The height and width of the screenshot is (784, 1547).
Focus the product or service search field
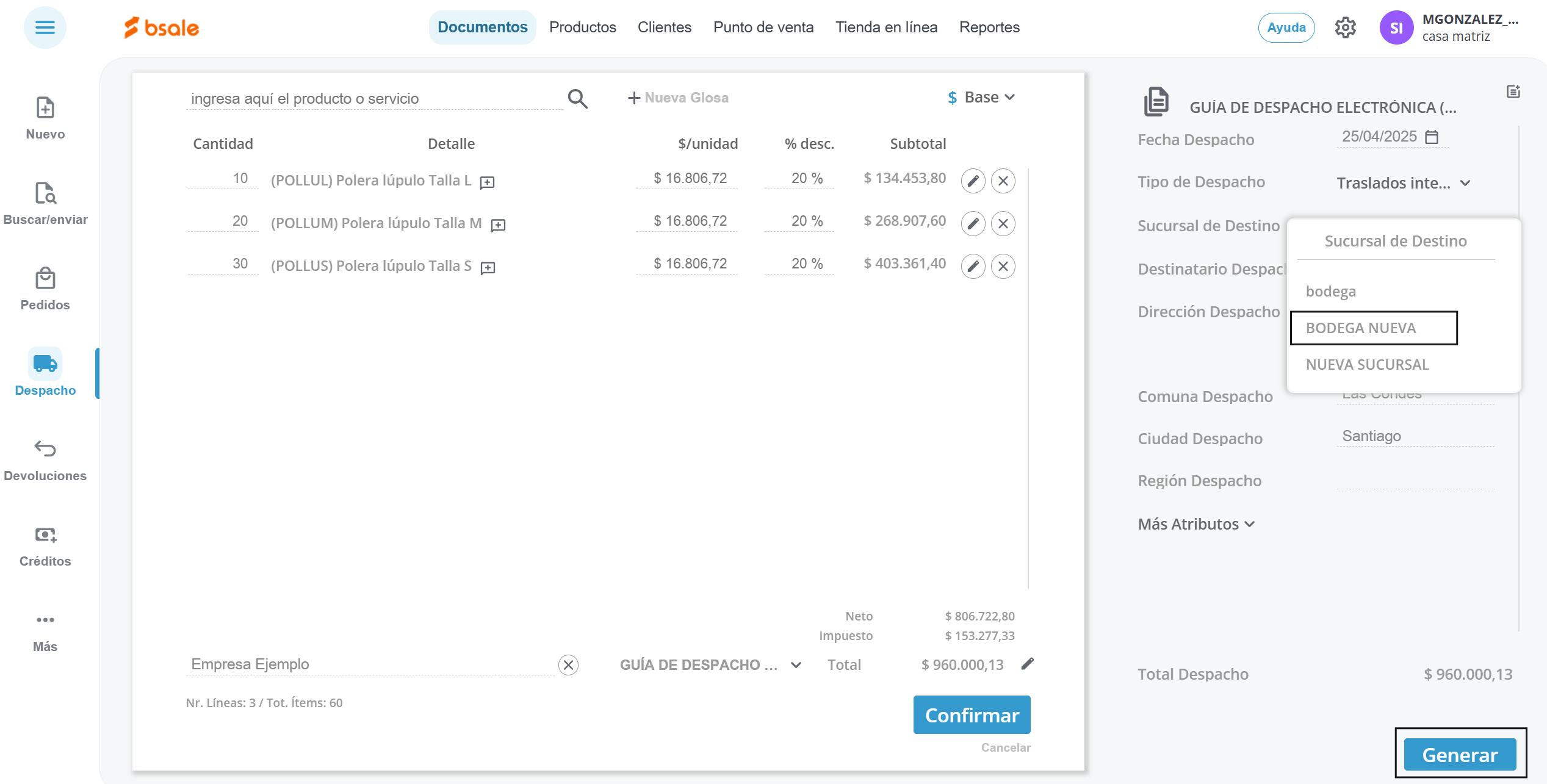[373, 99]
